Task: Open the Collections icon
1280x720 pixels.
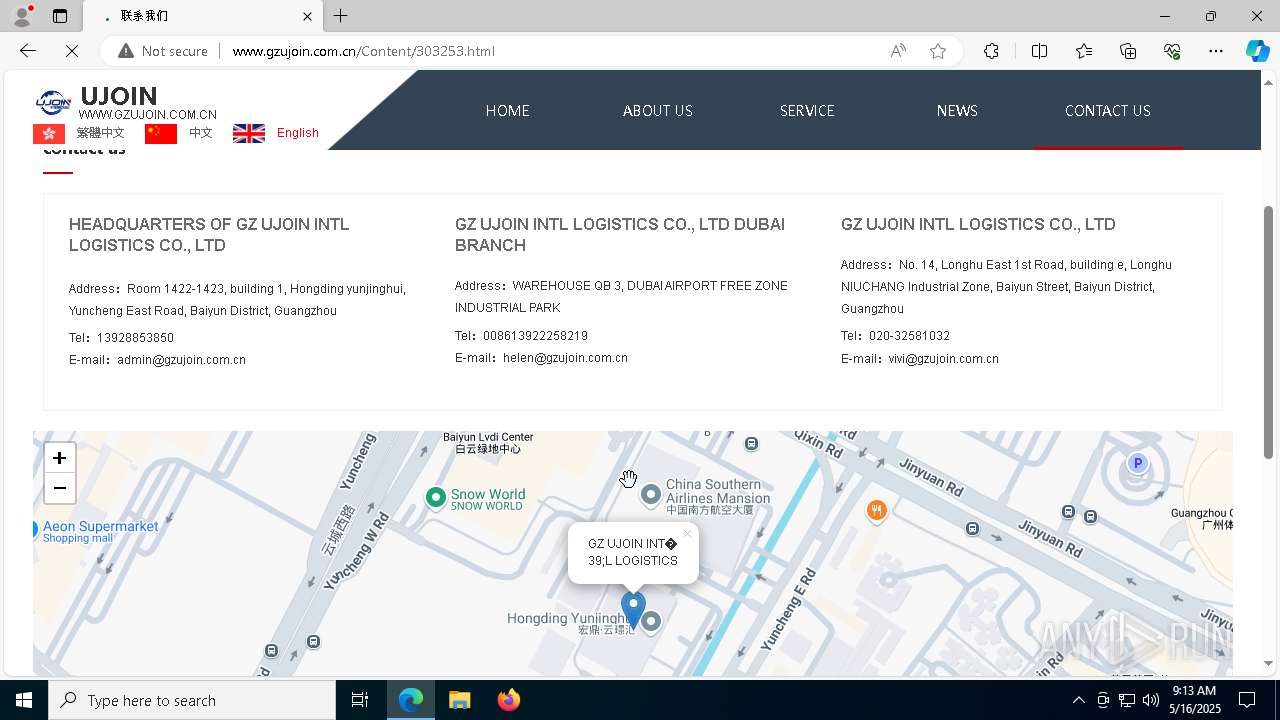Action: point(1128,51)
